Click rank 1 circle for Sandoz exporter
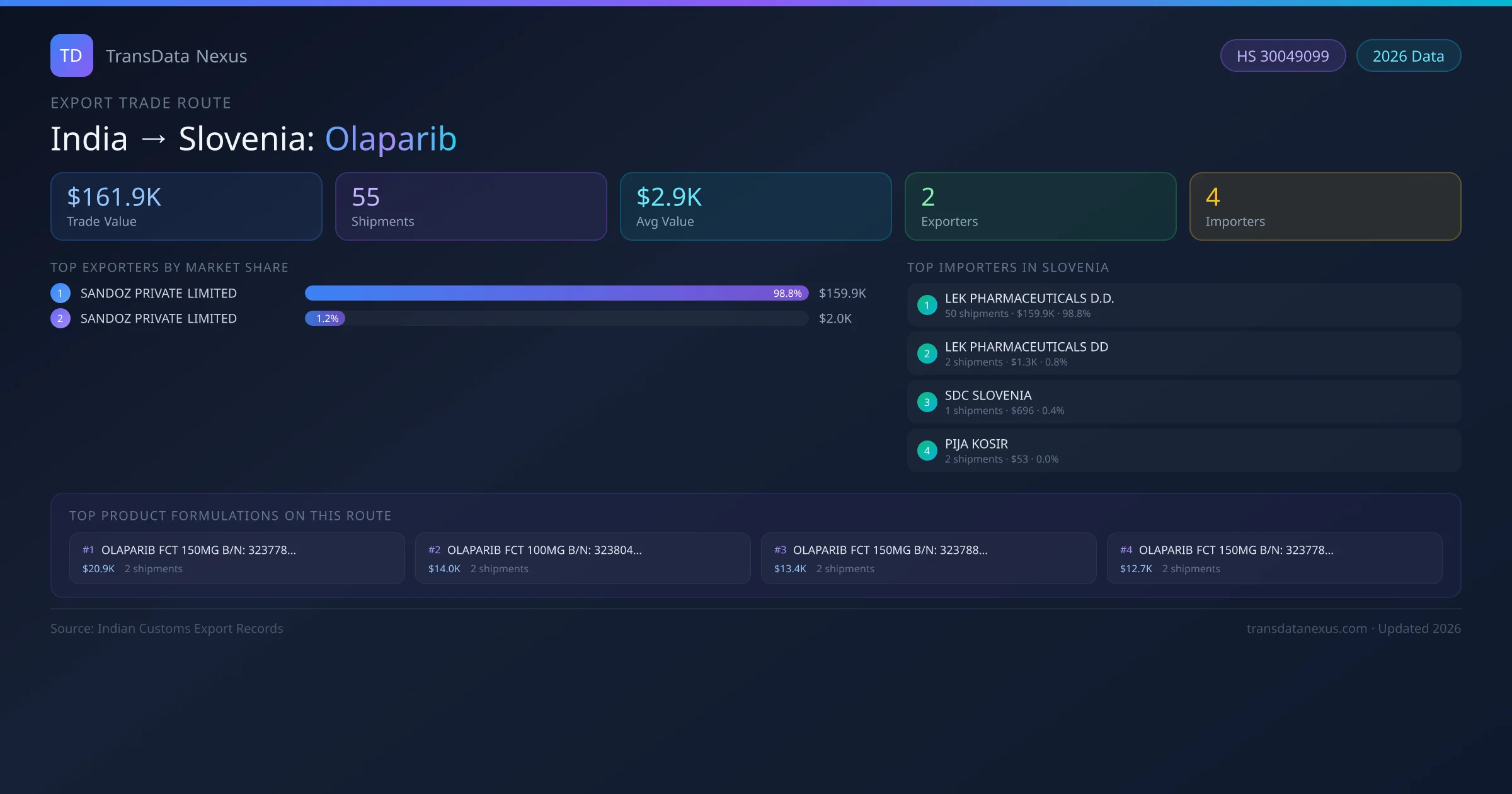This screenshot has width=1512, height=794. [x=60, y=293]
